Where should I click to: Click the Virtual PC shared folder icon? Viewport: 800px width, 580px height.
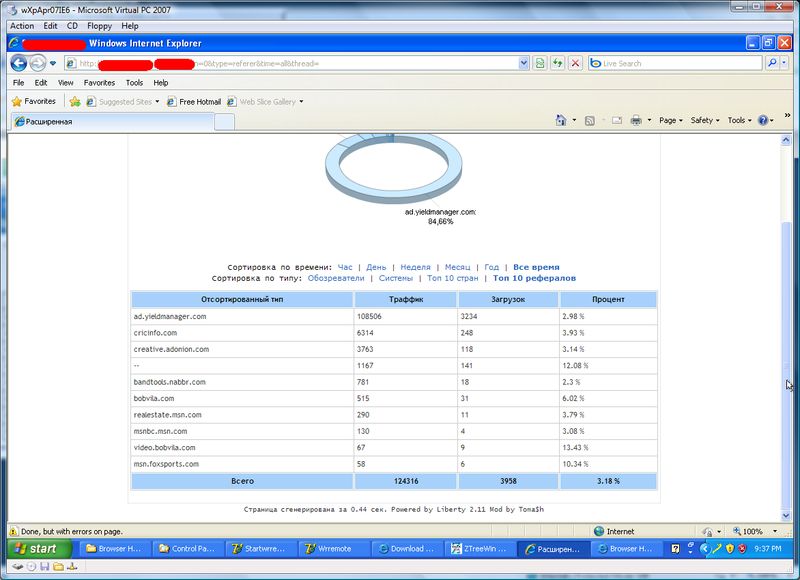point(58,566)
